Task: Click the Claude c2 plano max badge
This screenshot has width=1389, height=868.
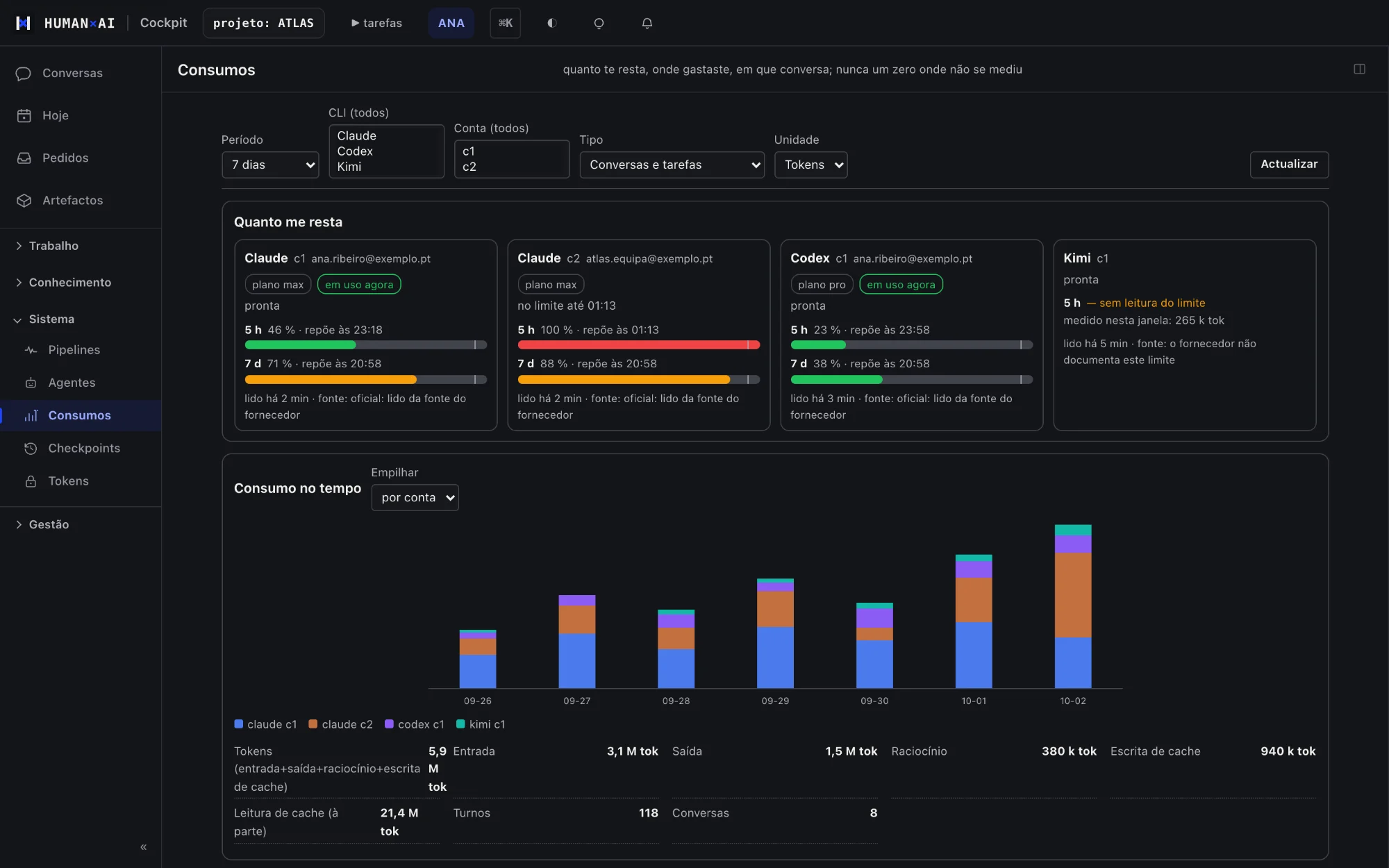Action: pyautogui.click(x=551, y=285)
